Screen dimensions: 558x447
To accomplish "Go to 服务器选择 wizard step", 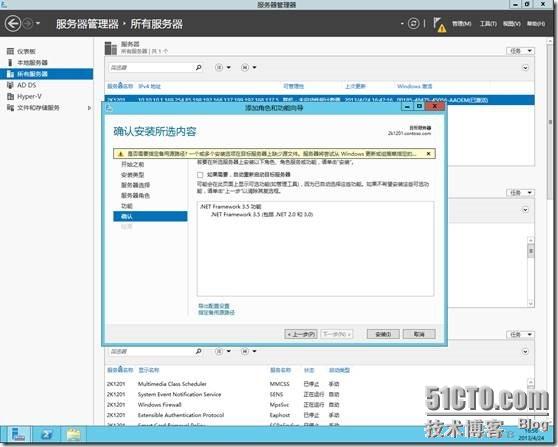I will 136,185.
